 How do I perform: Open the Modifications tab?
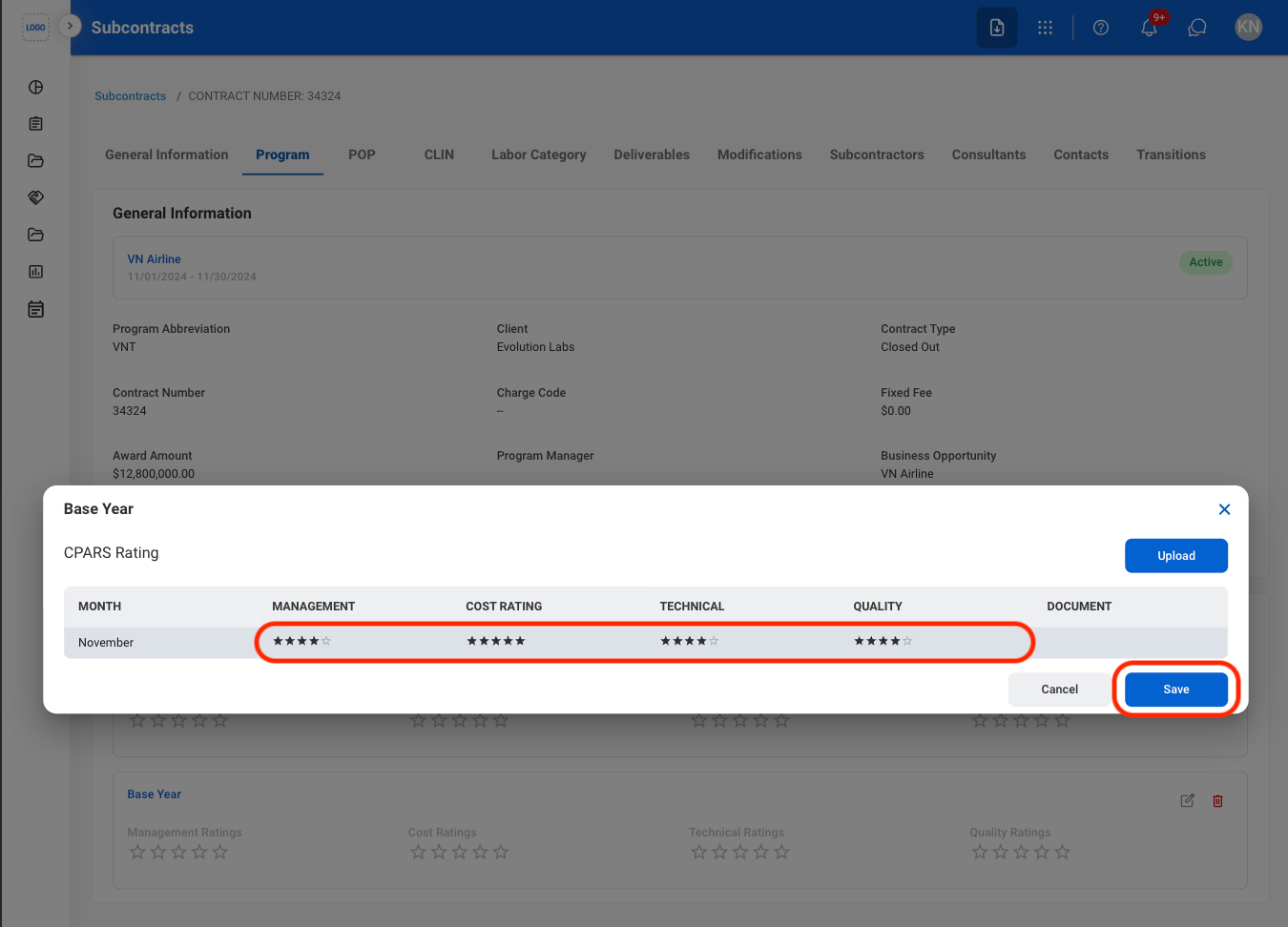(759, 154)
